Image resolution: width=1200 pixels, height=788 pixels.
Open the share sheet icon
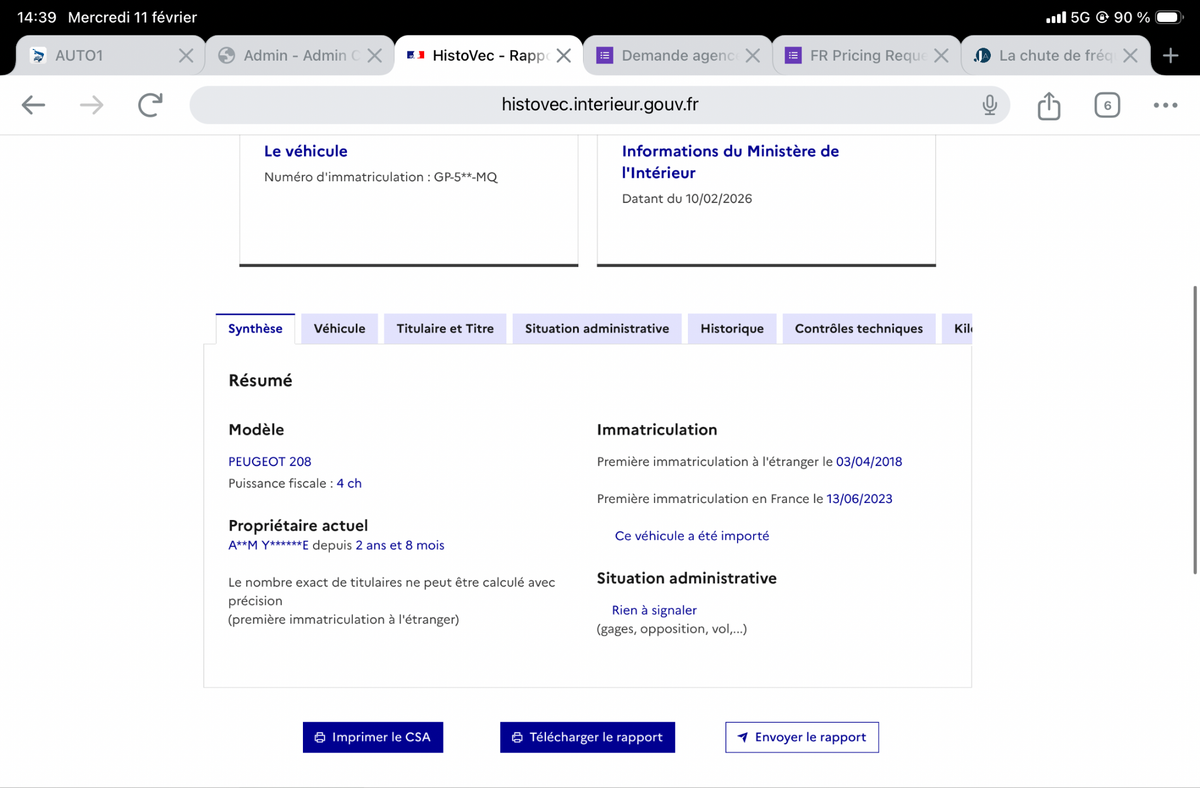[x=1048, y=105]
